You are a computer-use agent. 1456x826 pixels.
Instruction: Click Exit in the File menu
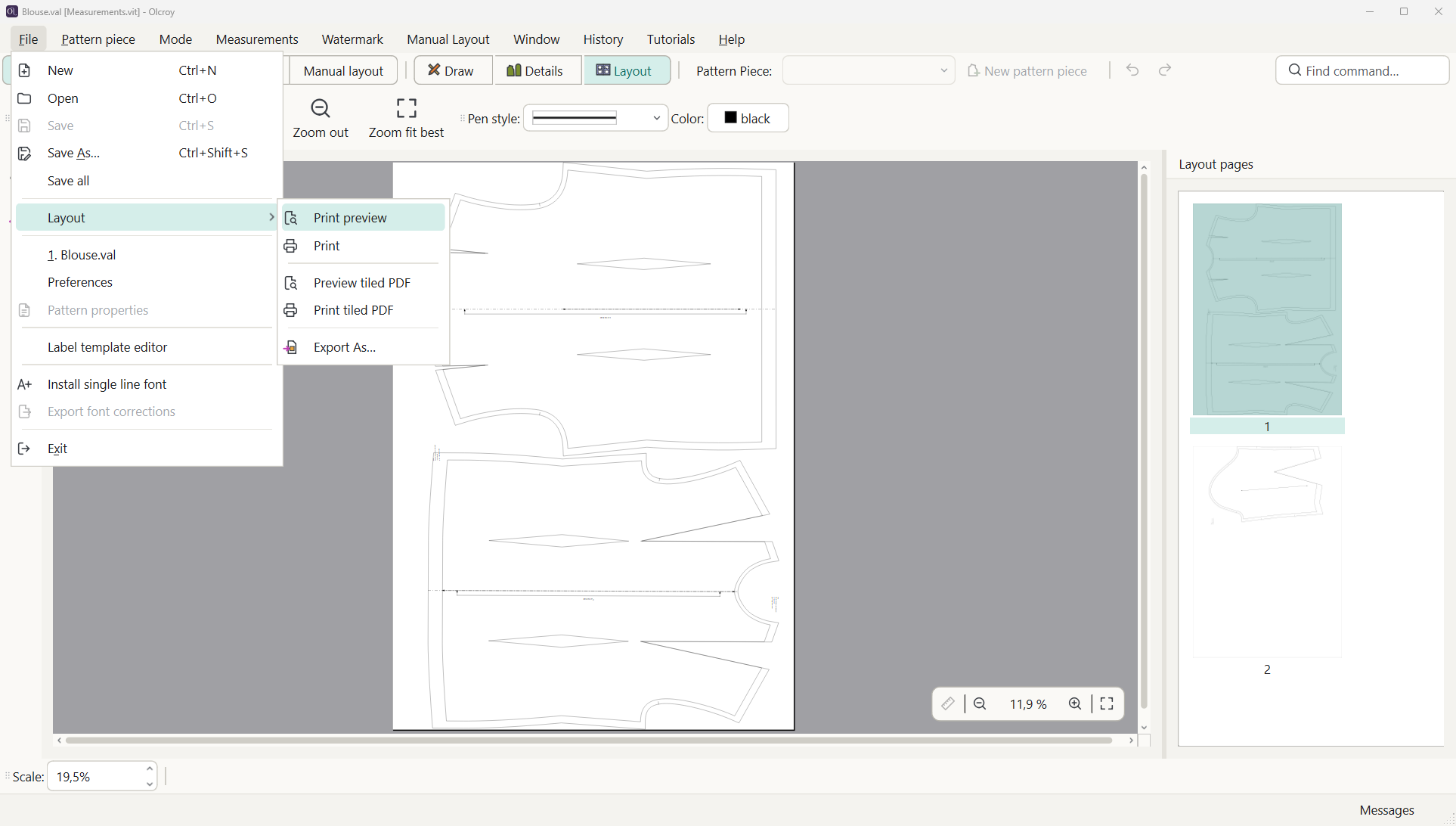tap(147, 449)
